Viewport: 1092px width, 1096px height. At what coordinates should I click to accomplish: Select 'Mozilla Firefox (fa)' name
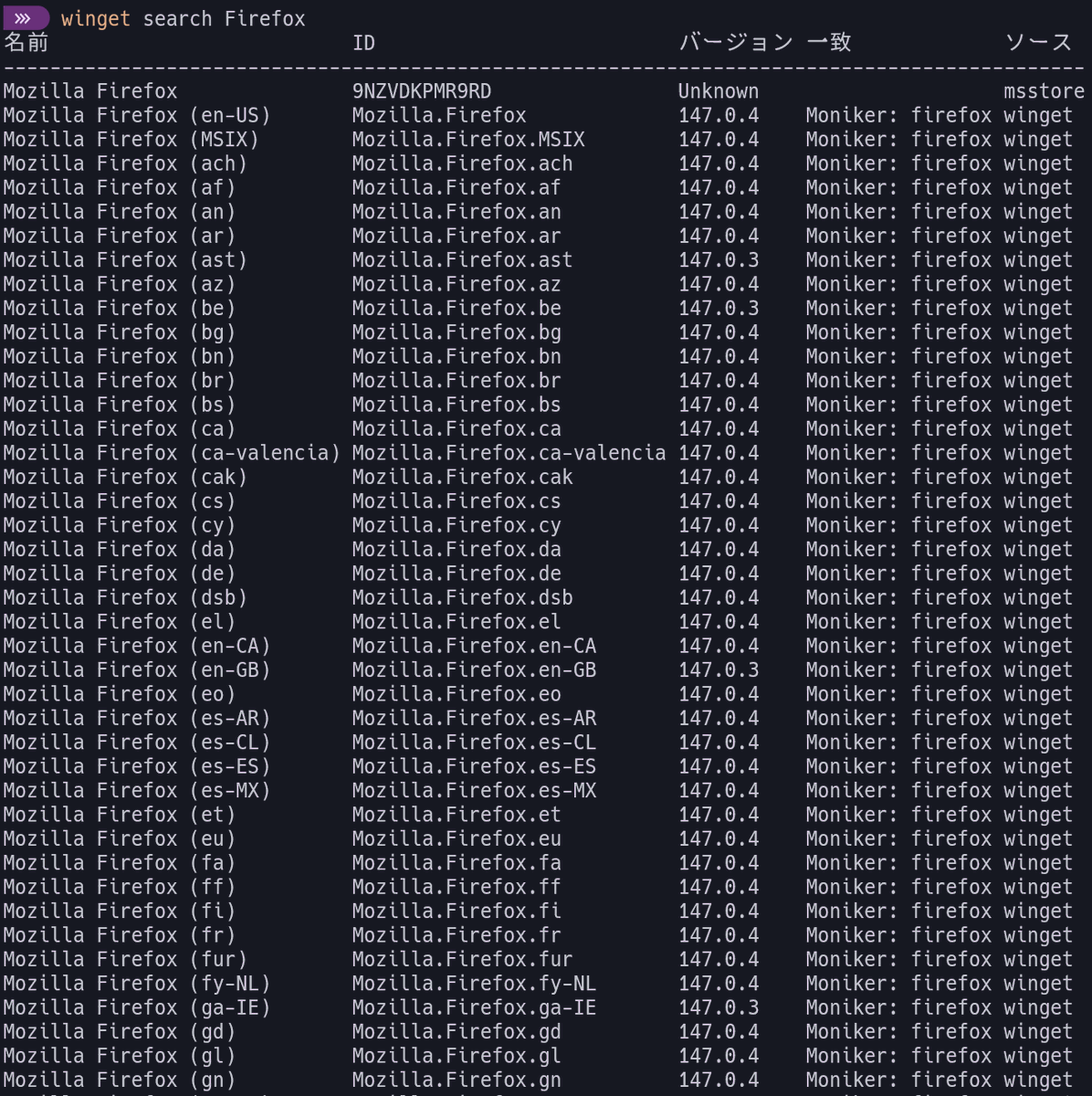[120, 863]
